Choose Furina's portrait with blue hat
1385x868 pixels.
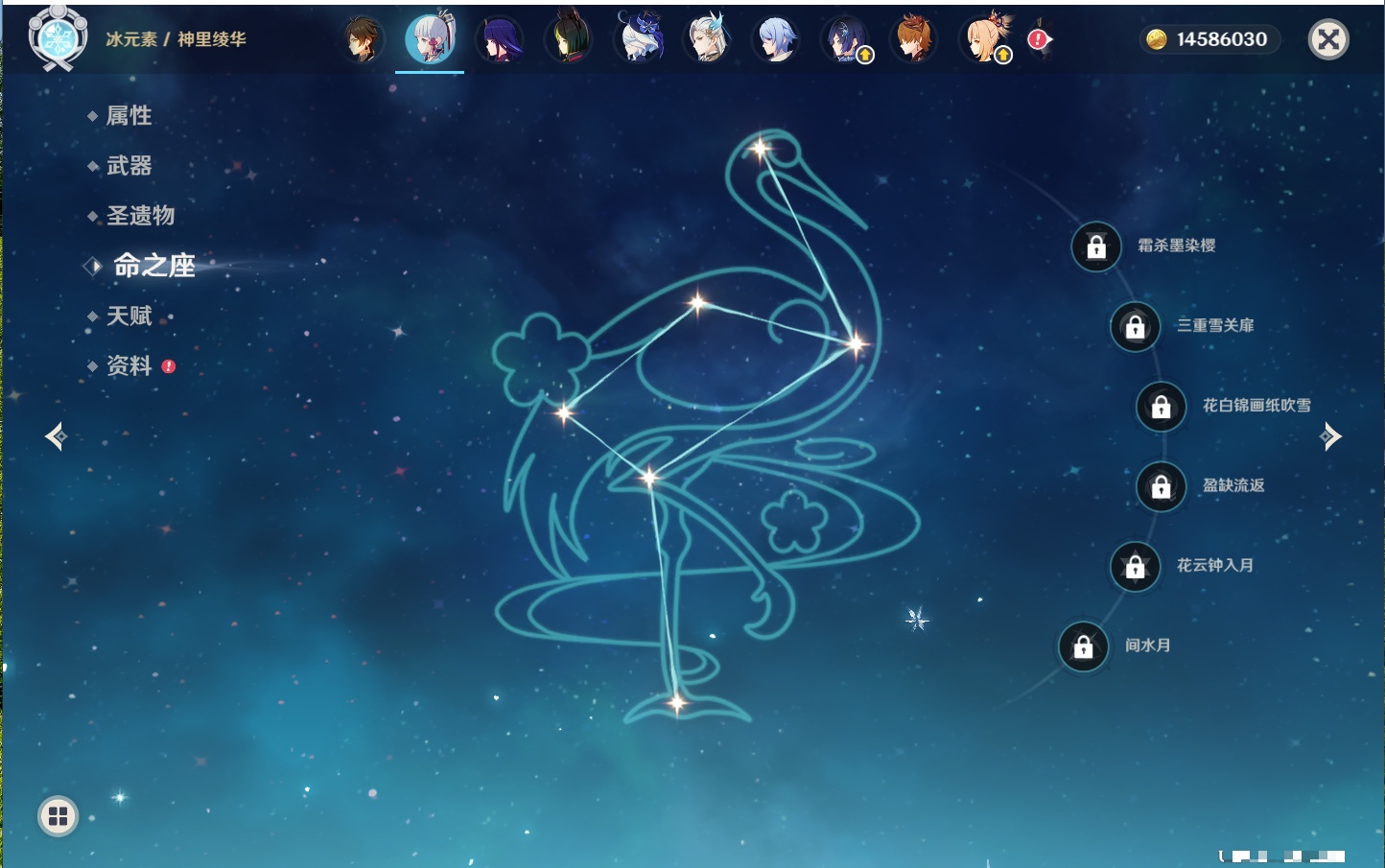639,40
